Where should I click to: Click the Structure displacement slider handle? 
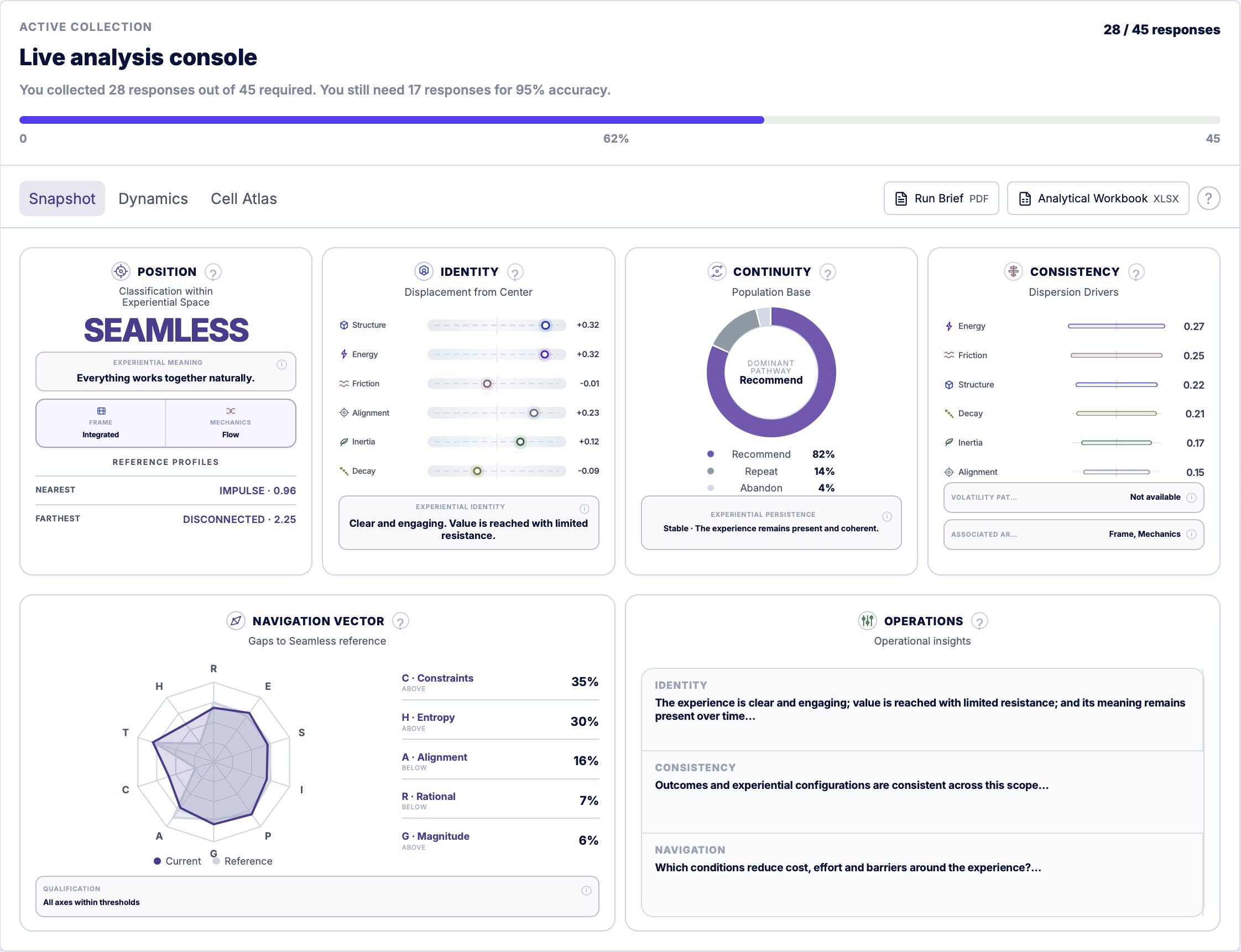click(x=545, y=325)
